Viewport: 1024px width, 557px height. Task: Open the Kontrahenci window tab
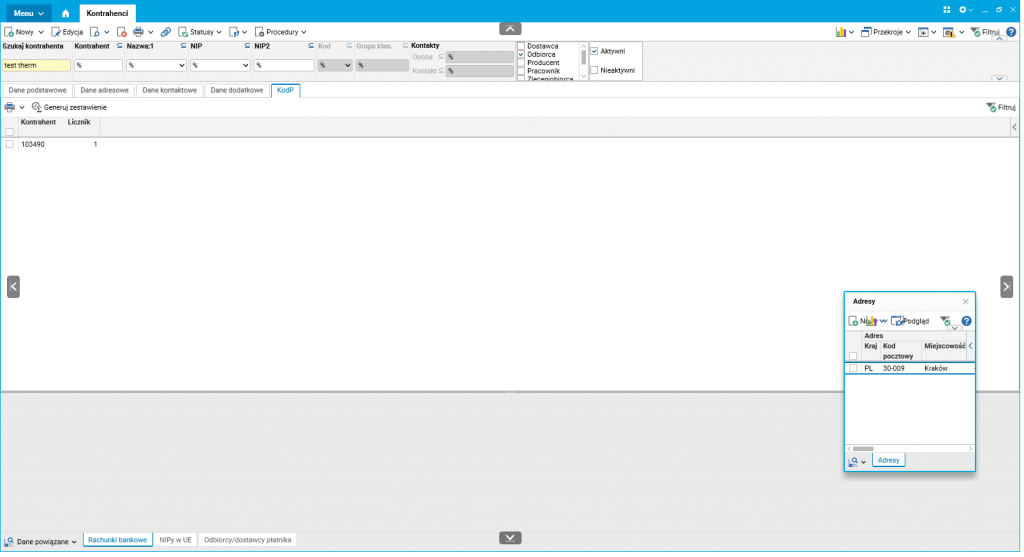pos(107,13)
